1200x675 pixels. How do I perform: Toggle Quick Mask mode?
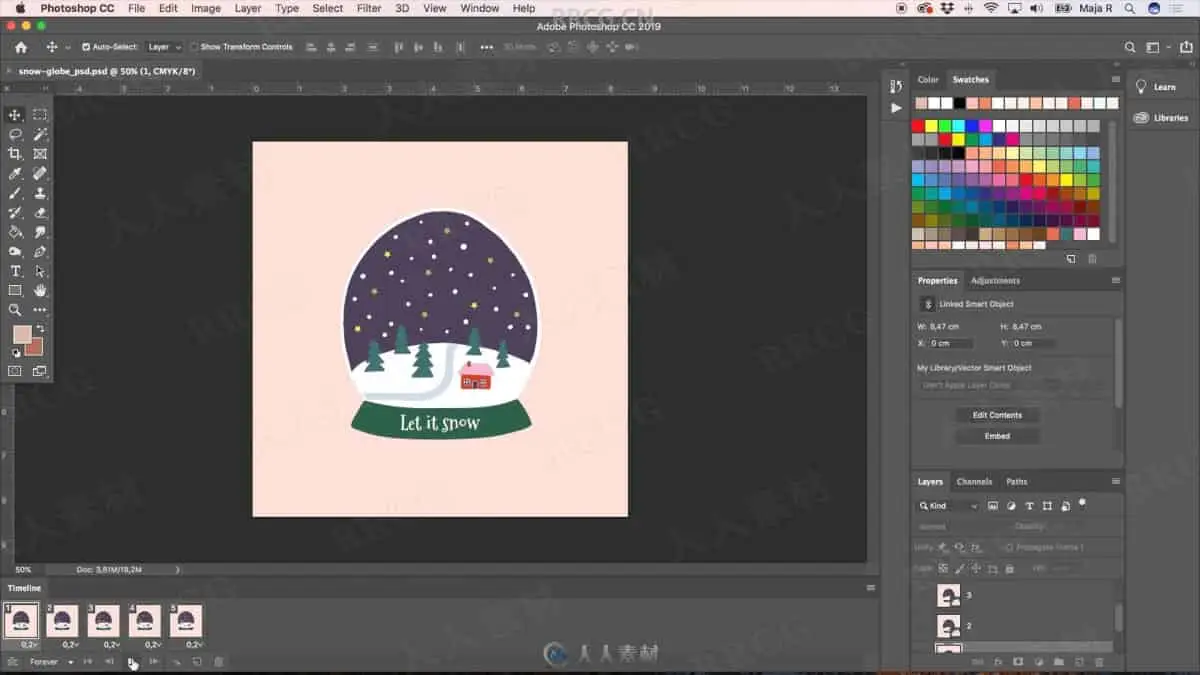(x=16, y=371)
